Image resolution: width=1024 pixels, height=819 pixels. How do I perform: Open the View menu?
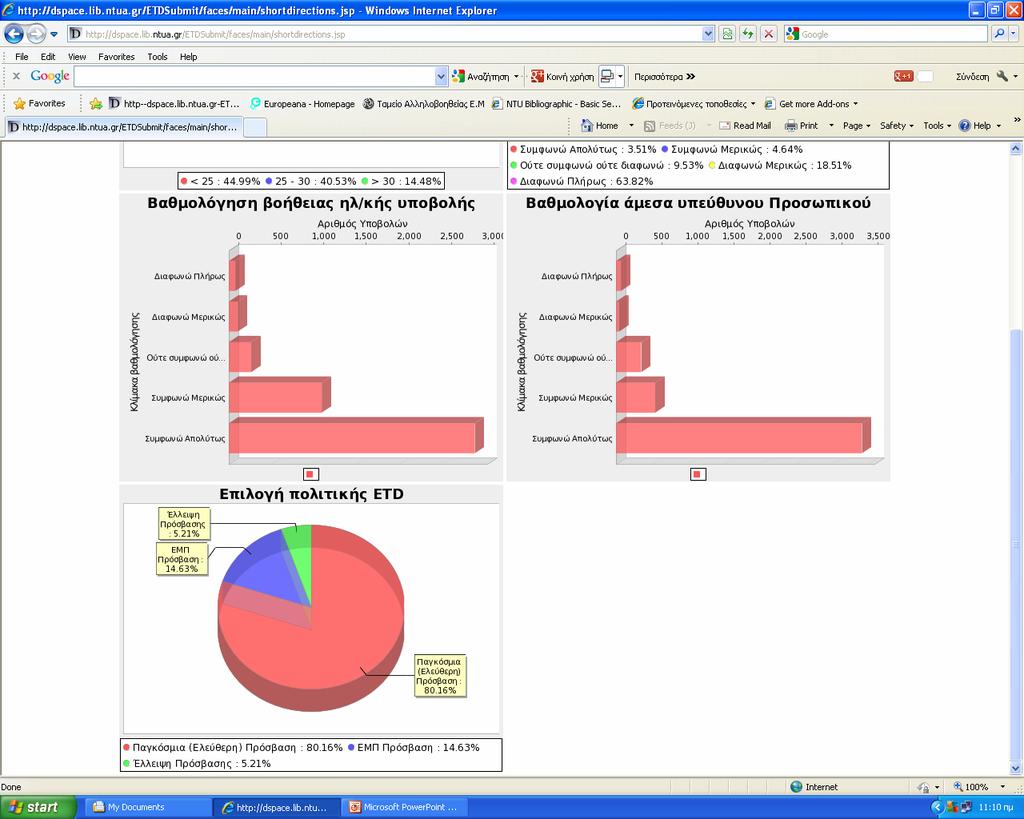click(x=77, y=57)
